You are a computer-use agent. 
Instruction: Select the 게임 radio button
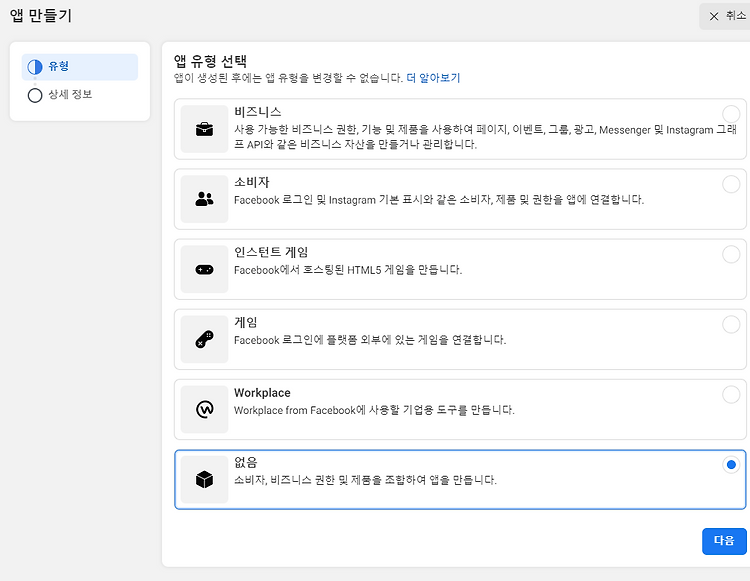pos(731,325)
